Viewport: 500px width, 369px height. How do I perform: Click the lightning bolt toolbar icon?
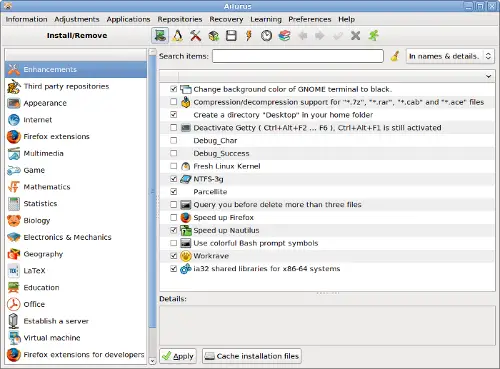tap(249, 36)
